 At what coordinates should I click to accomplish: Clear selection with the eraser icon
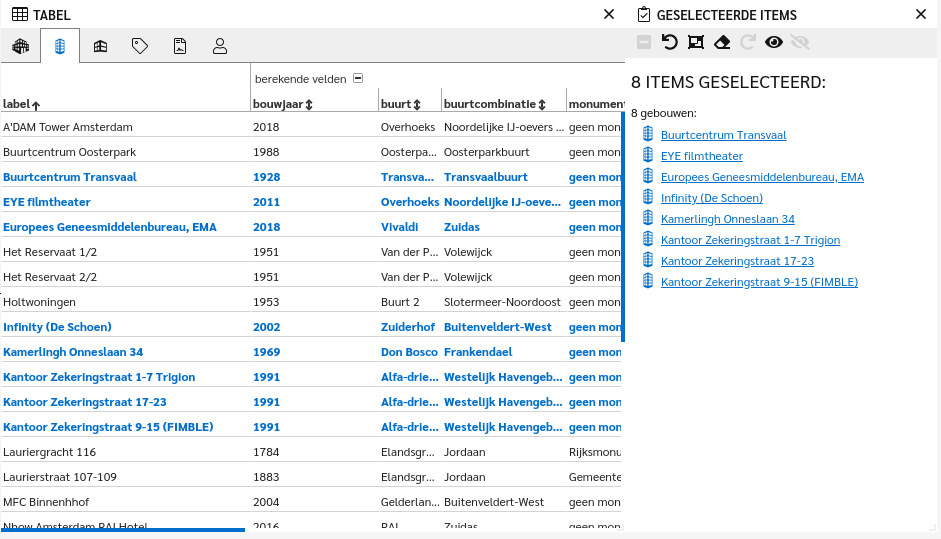(722, 42)
